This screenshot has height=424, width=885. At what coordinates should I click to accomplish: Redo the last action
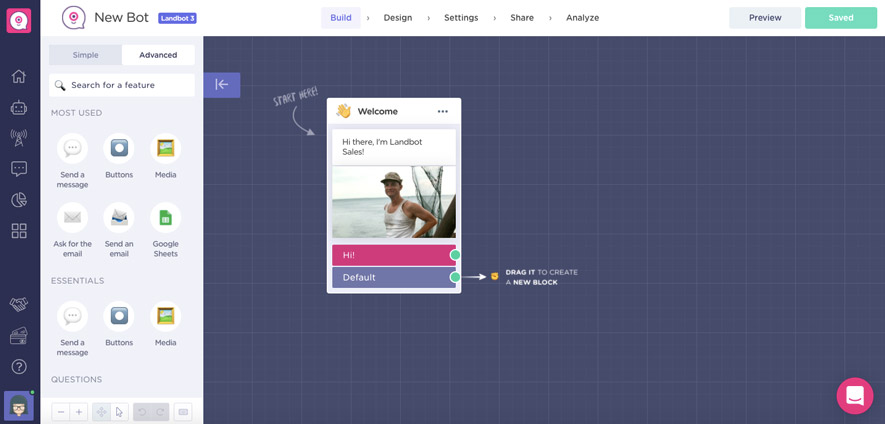point(160,412)
